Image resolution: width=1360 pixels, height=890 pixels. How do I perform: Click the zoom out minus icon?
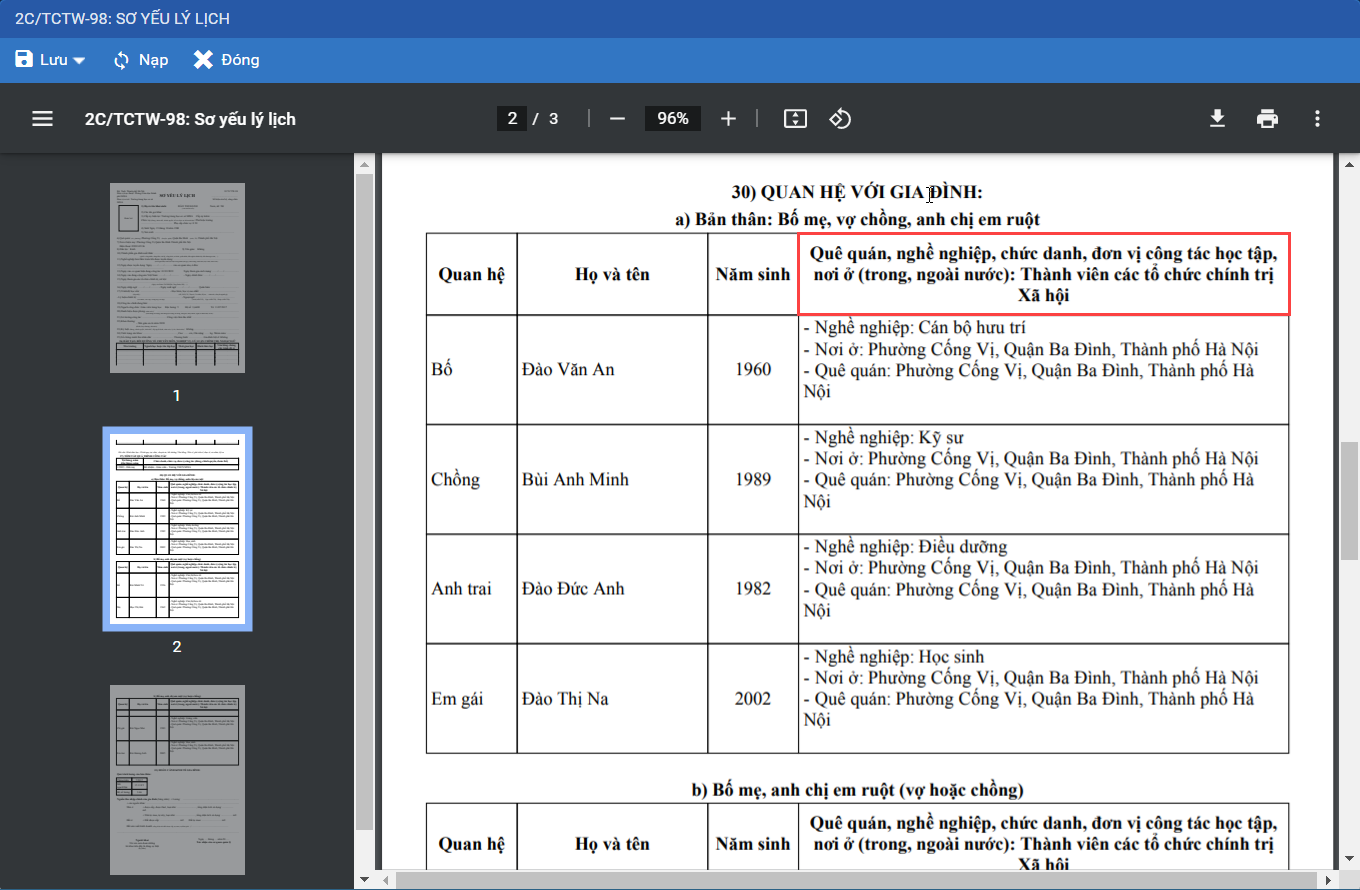617,119
